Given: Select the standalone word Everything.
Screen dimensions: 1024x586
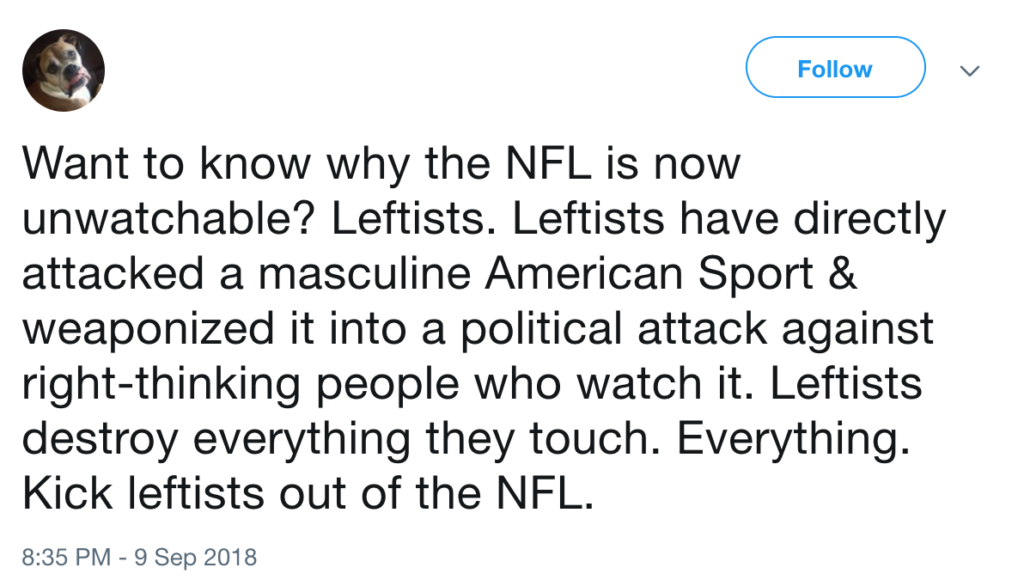Looking at the screenshot, I should [x=793, y=438].
